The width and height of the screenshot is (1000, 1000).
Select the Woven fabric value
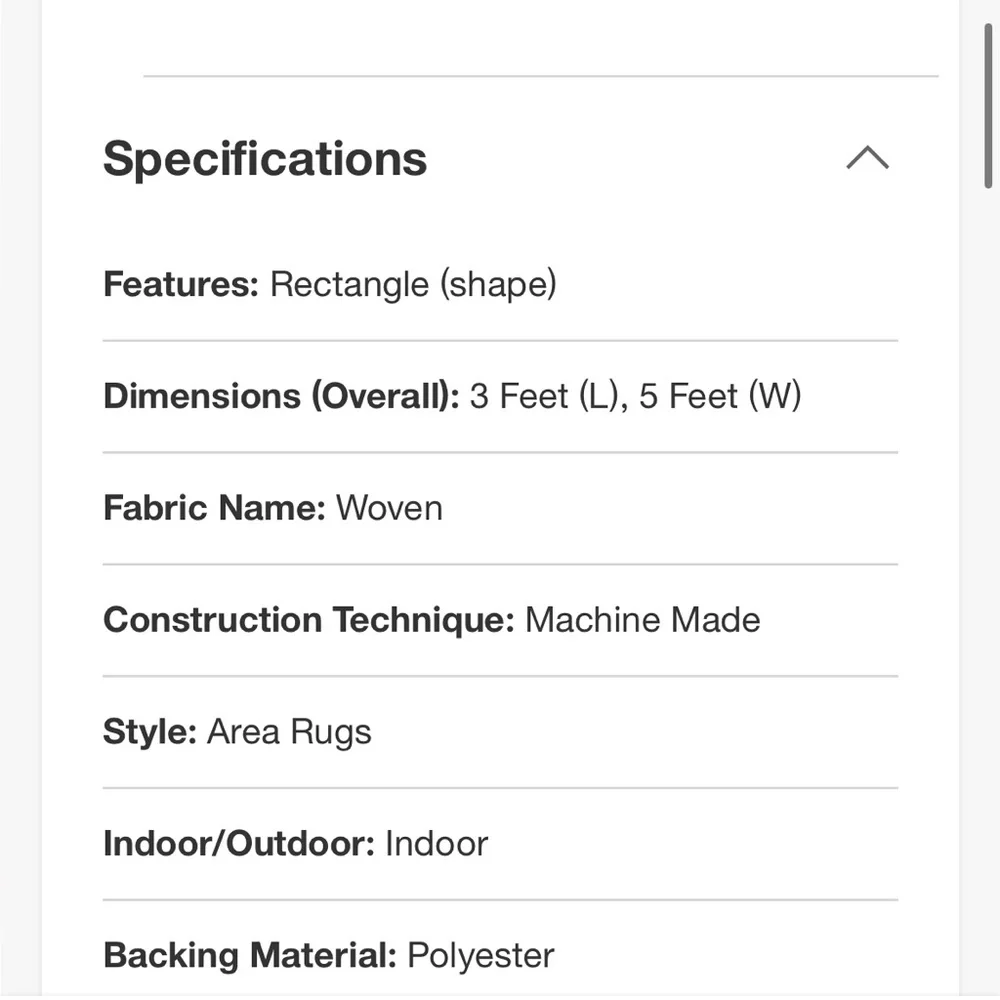(x=389, y=508)
